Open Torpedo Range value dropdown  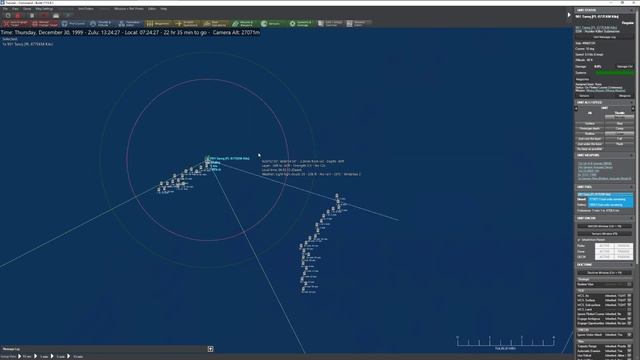(615, 346)
